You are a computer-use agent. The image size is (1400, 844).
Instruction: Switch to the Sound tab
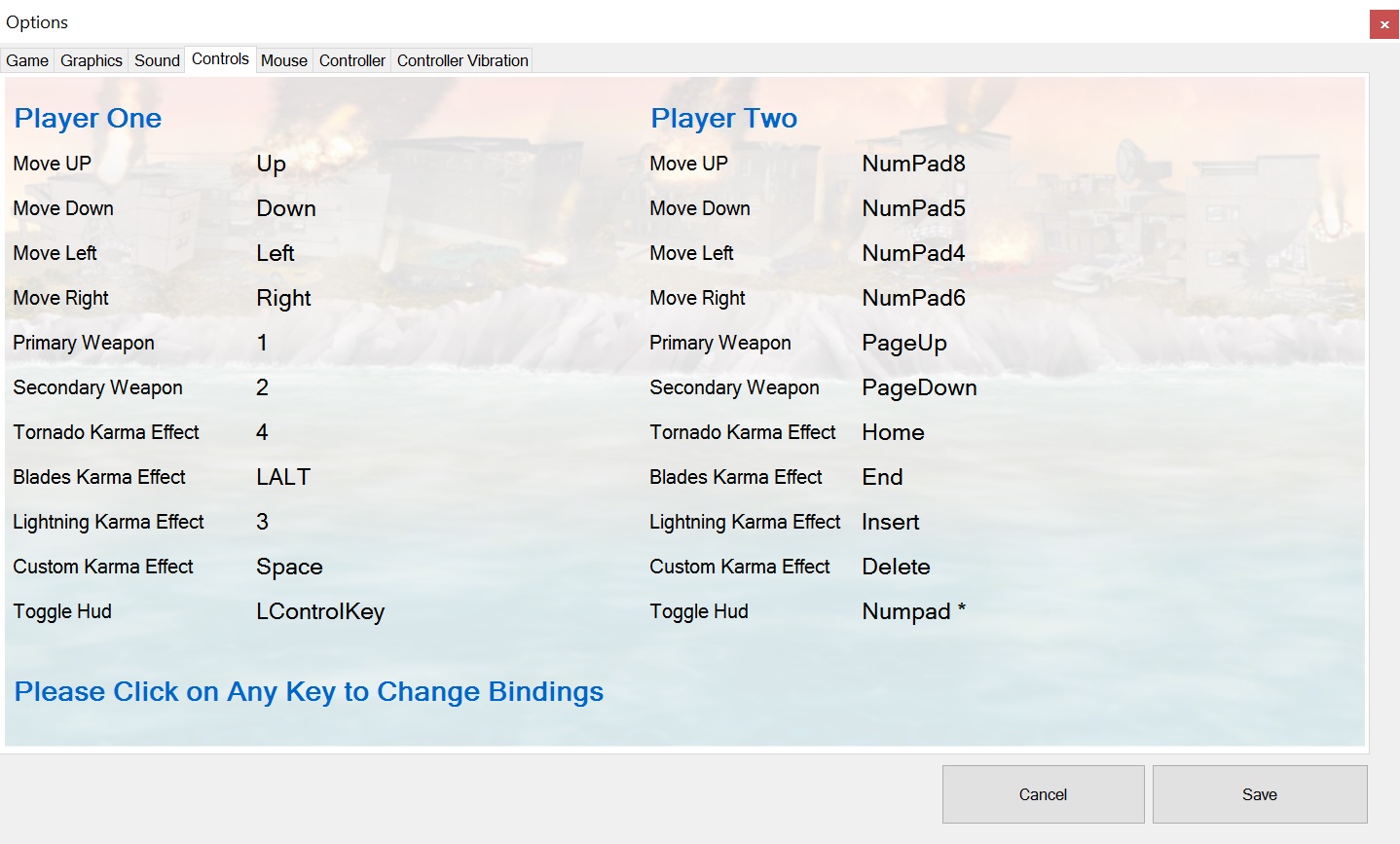[x=156, y=59]
